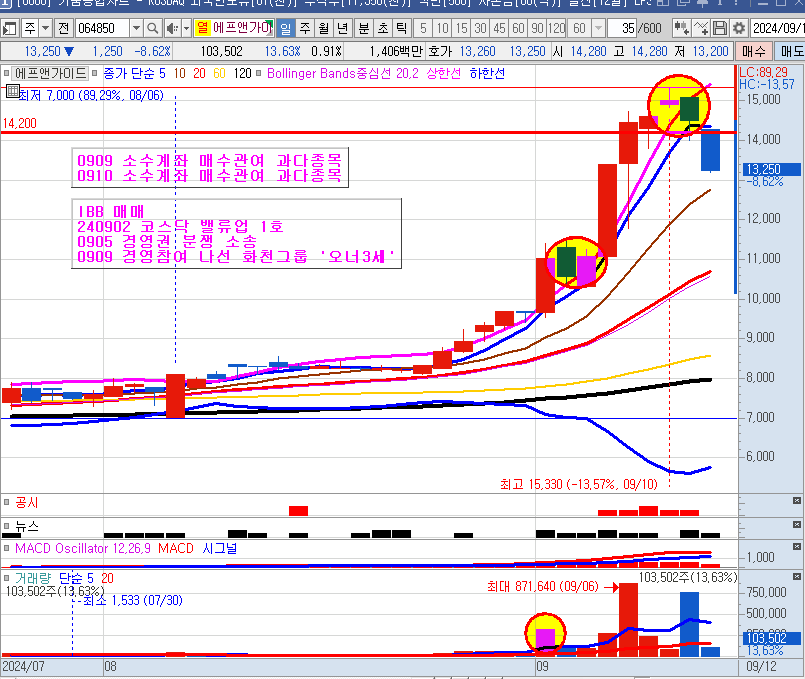Viewport: 805px width, 679px height.
Task: Click the stock search magnifier icon
Action: tap(153, 28)
